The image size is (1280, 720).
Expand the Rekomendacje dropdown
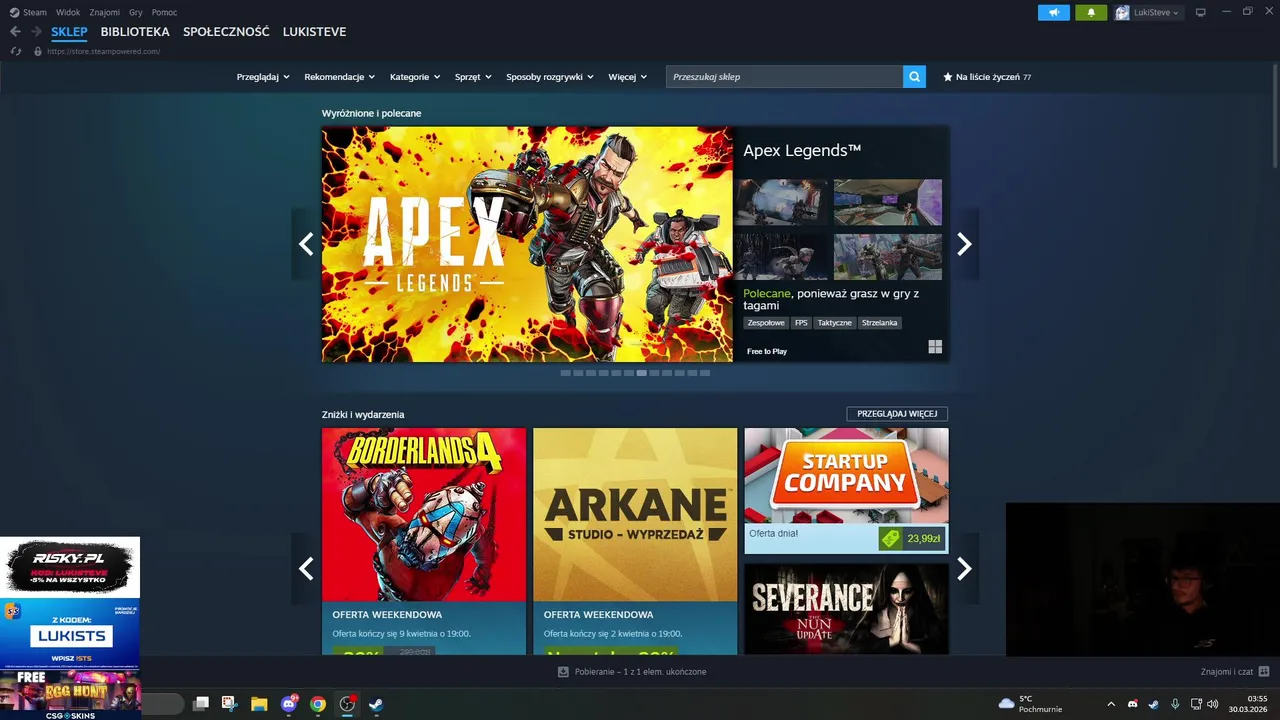[x=340, y=77]
